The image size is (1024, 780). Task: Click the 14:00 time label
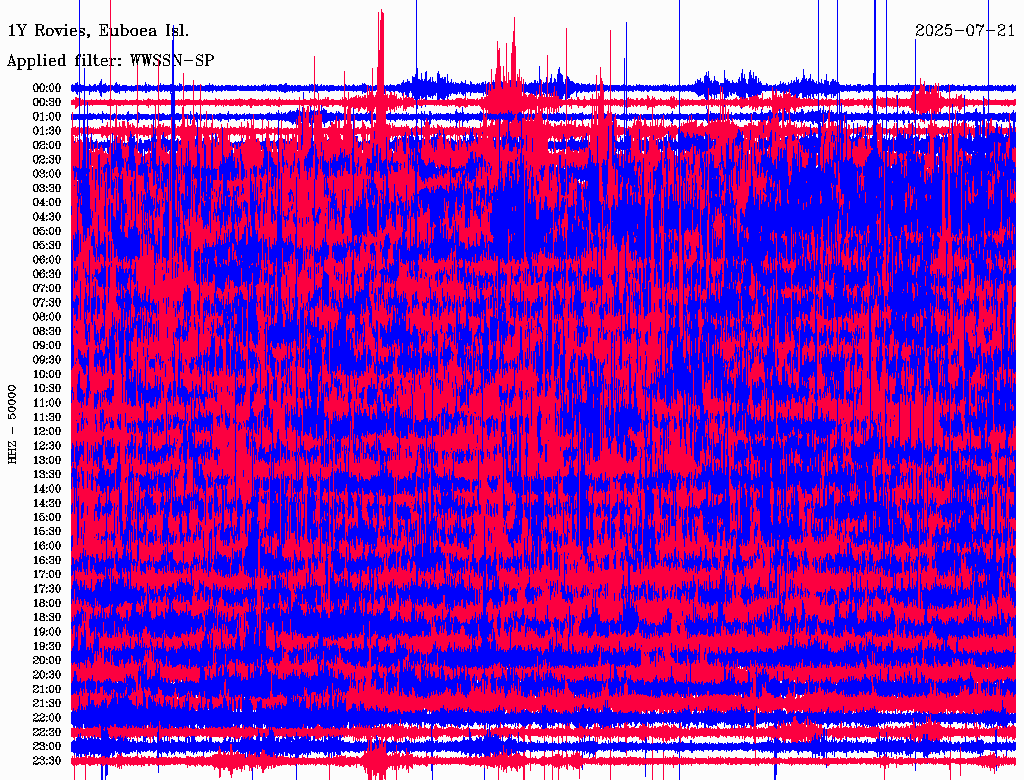(47, 489)
